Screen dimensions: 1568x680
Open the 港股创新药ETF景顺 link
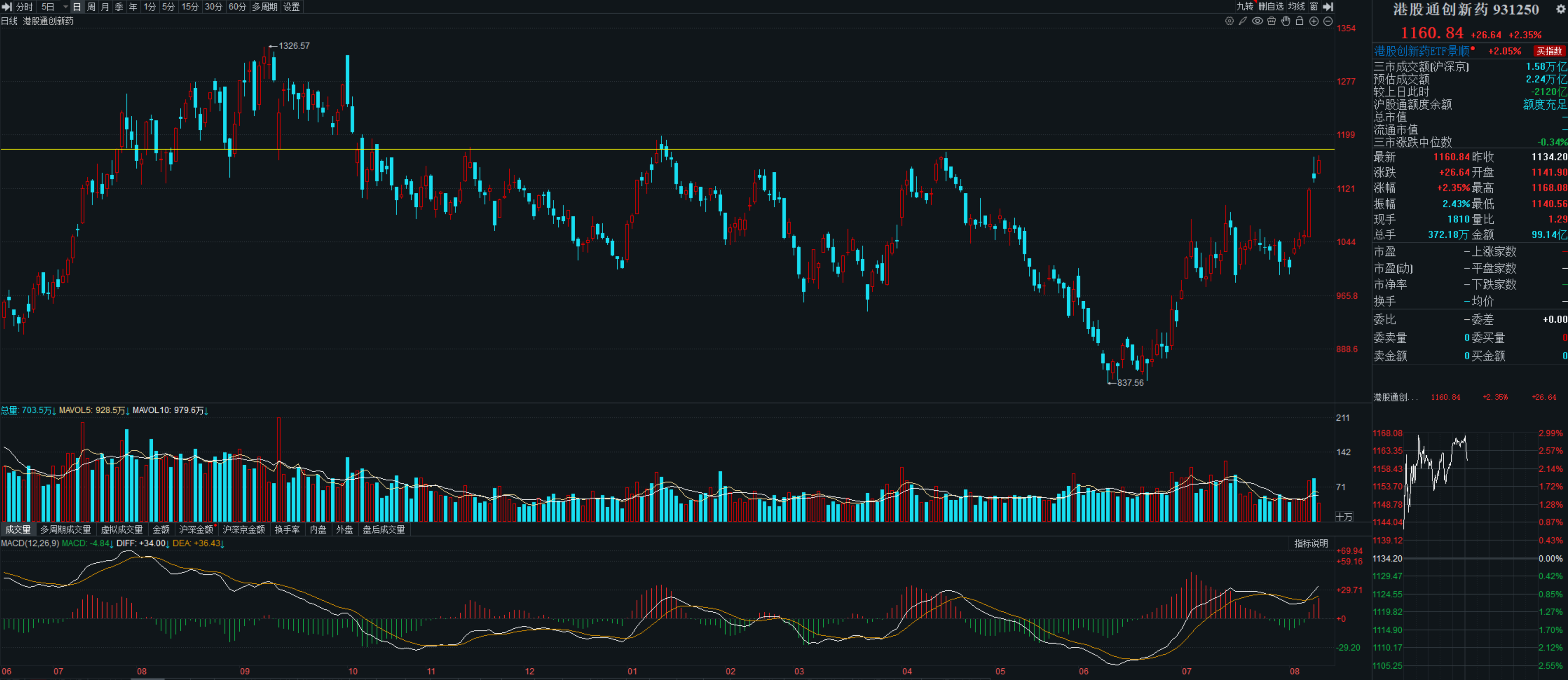[x=1422, y=51]
